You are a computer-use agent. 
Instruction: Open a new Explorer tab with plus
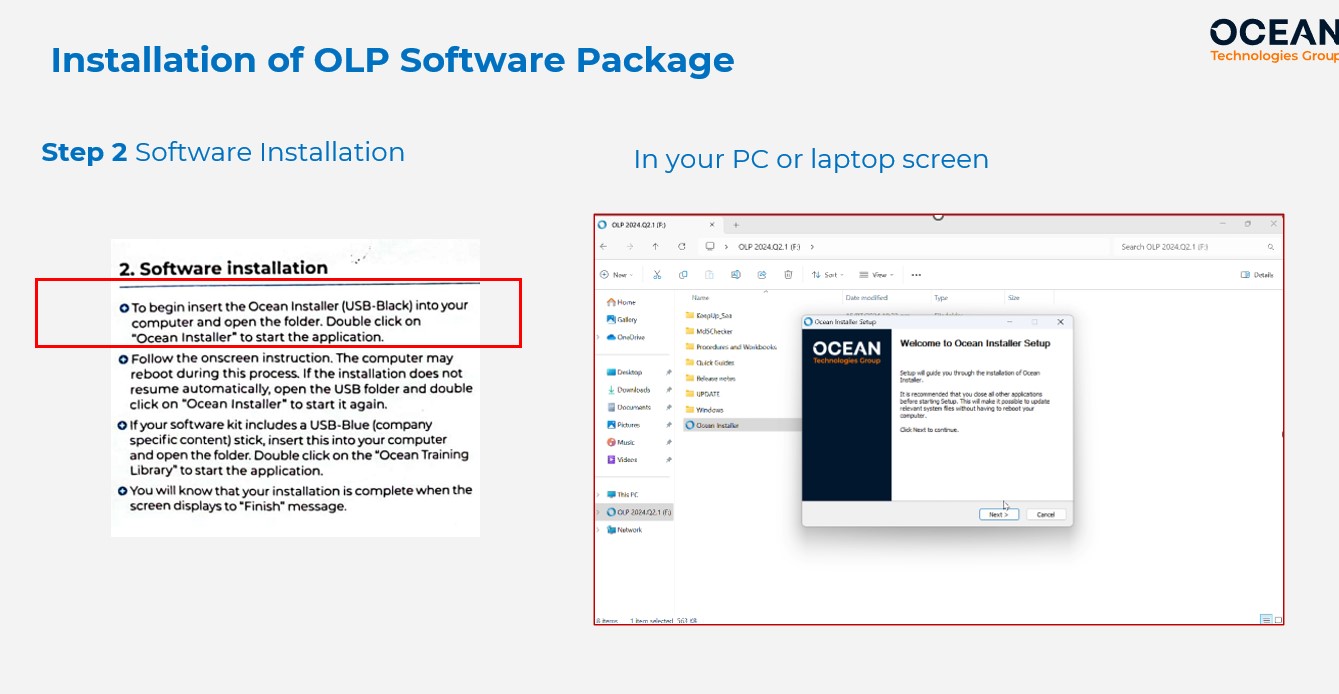pyautogui.click(x=736, y=225)
